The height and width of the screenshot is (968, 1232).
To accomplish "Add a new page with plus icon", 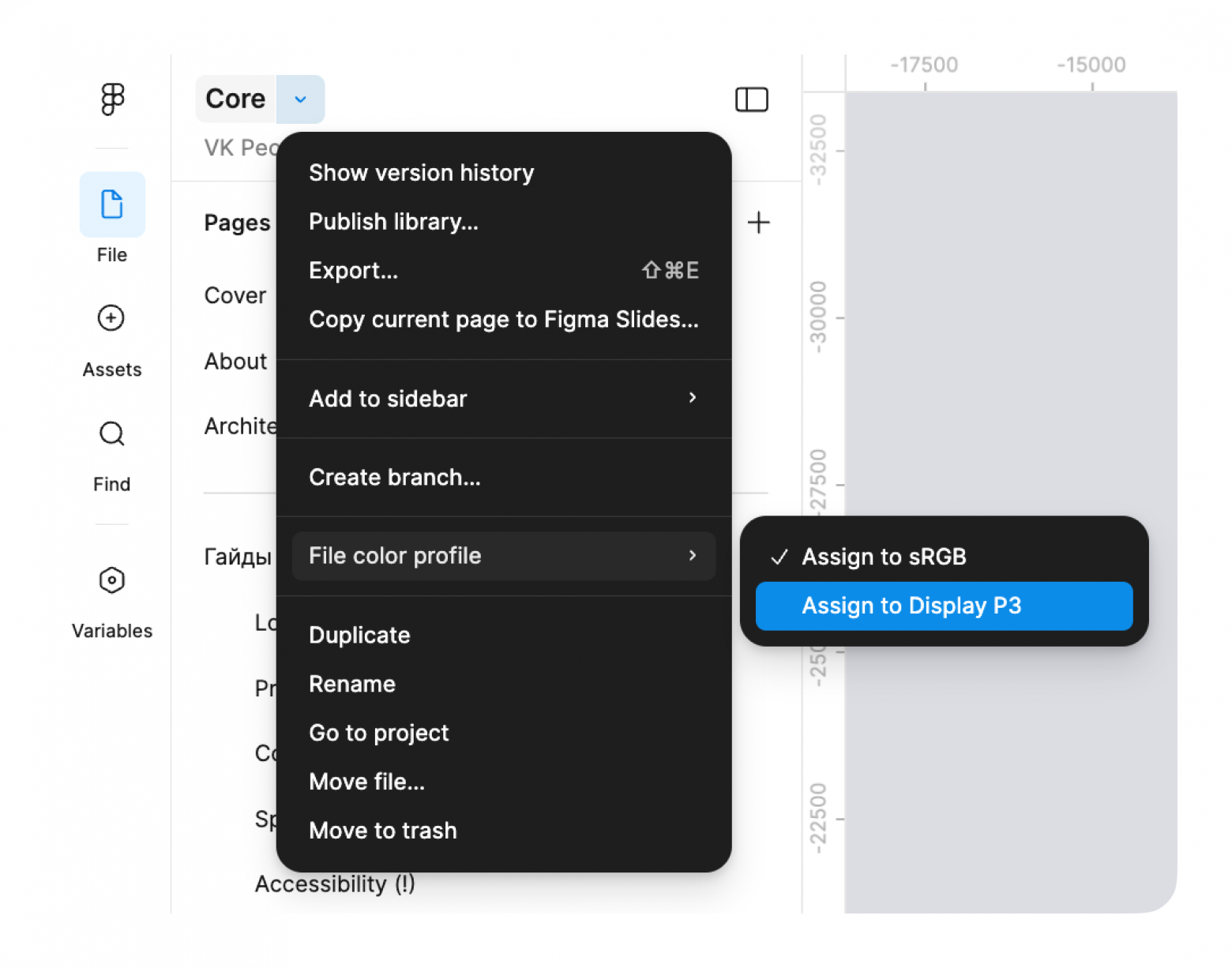I will tap(758, 223).
